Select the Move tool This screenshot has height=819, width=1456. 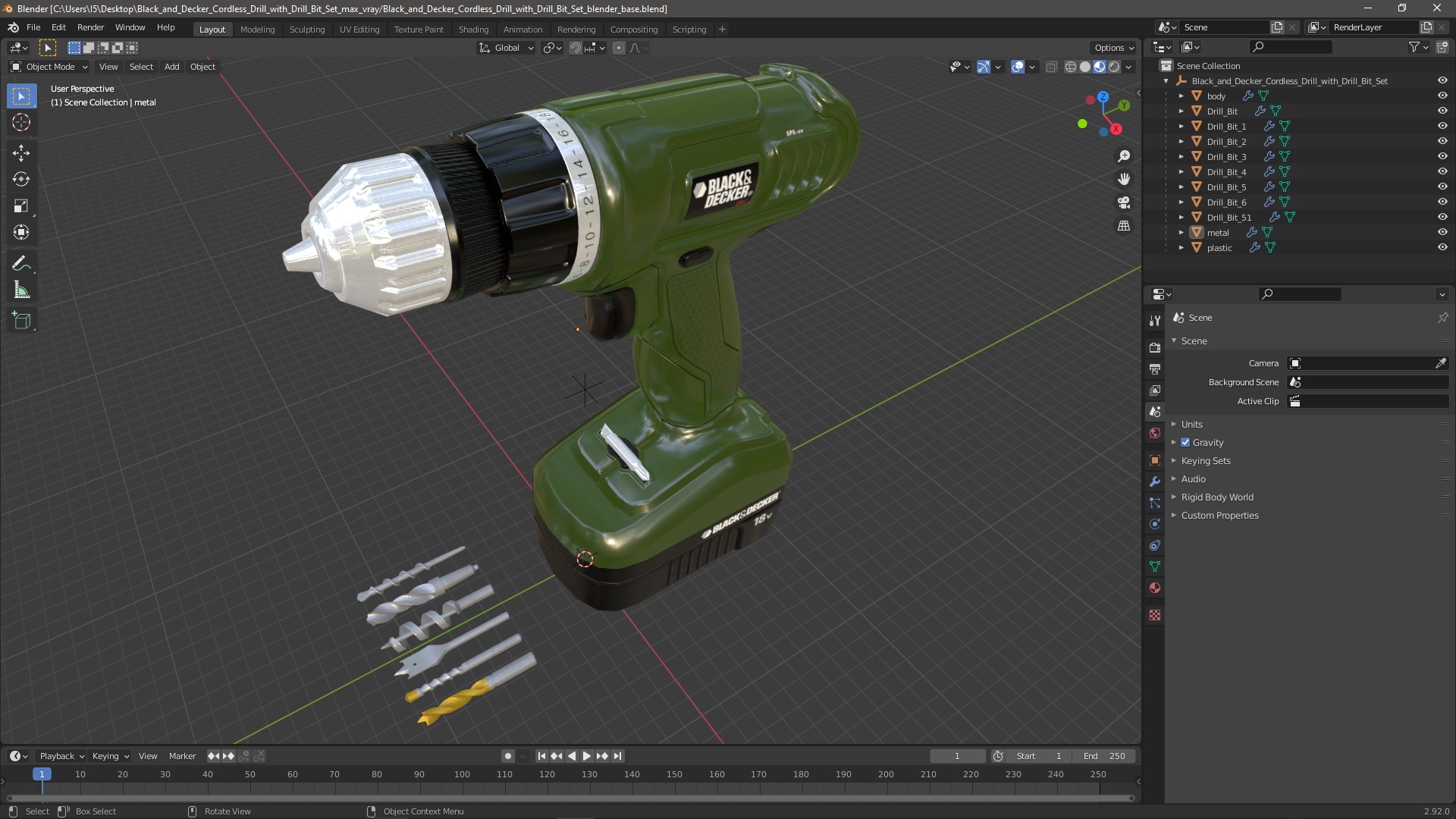coord(21,152)
